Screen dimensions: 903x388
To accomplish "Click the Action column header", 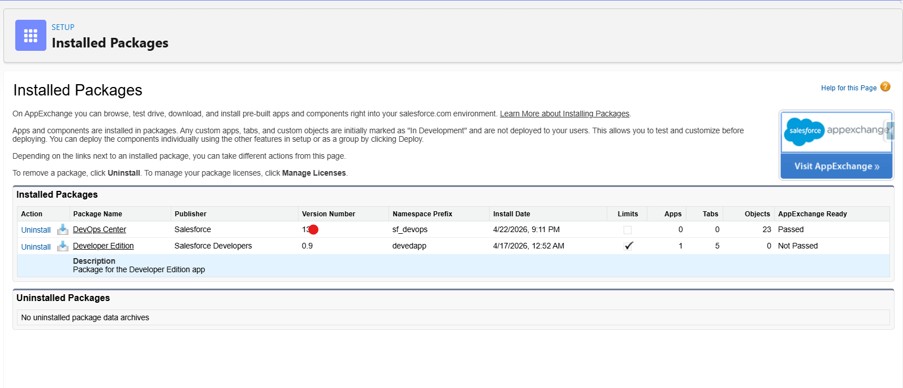I will point(32,214).
